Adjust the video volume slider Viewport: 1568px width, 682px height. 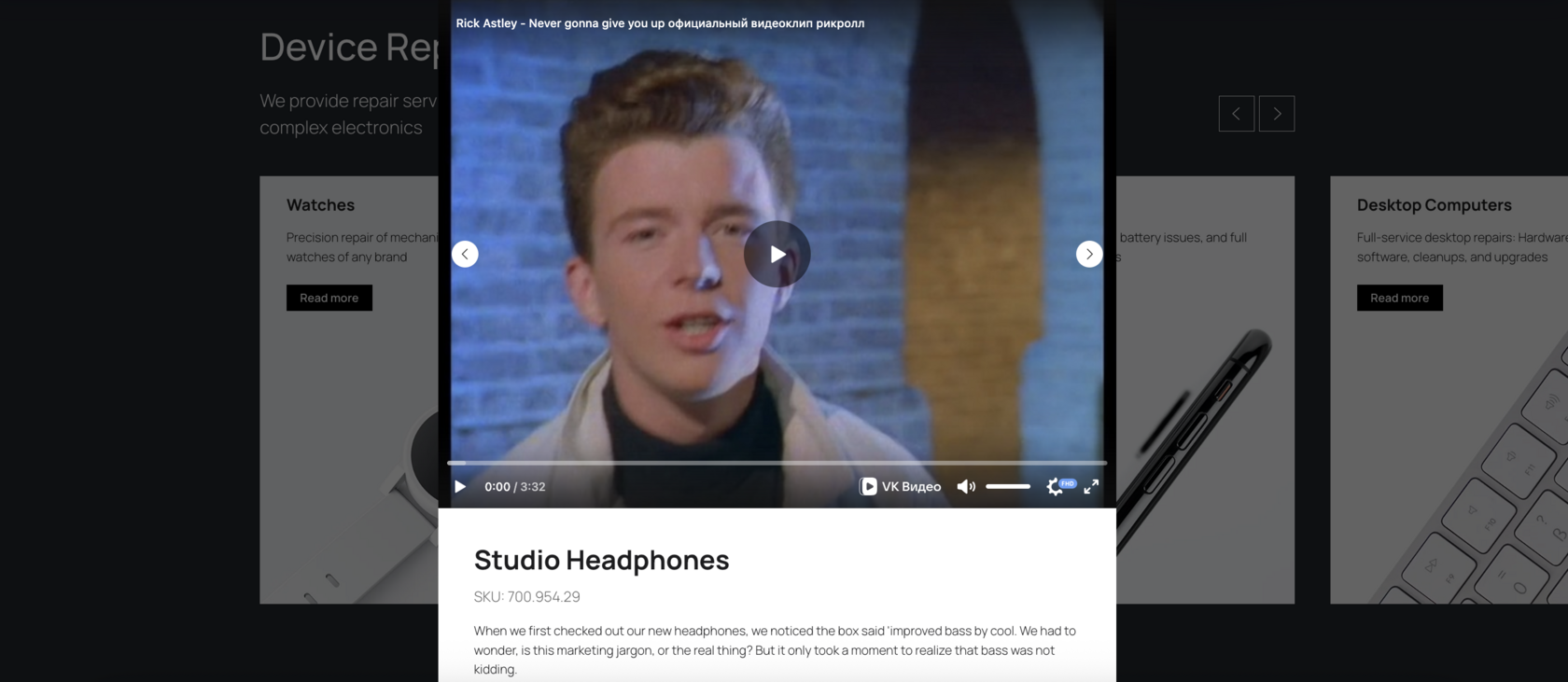pos(1008,486)
